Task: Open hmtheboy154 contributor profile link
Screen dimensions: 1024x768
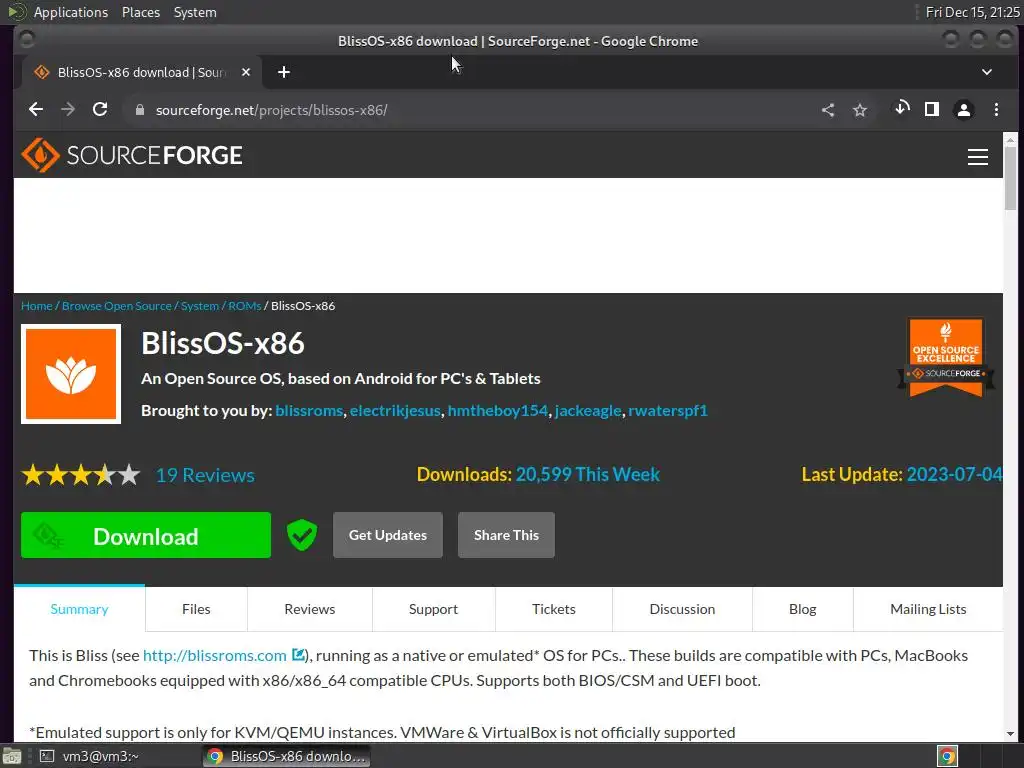Action: (x=498, y=410)
